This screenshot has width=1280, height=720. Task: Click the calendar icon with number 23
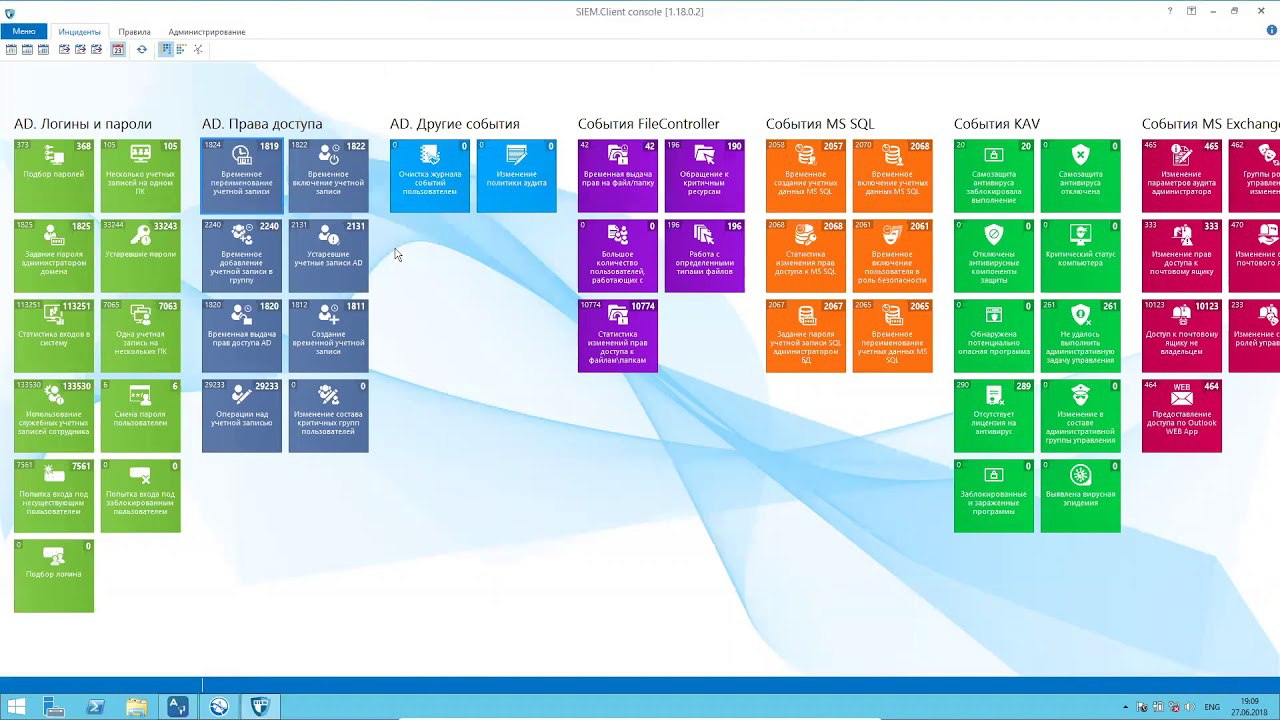(x=118, y=49)
